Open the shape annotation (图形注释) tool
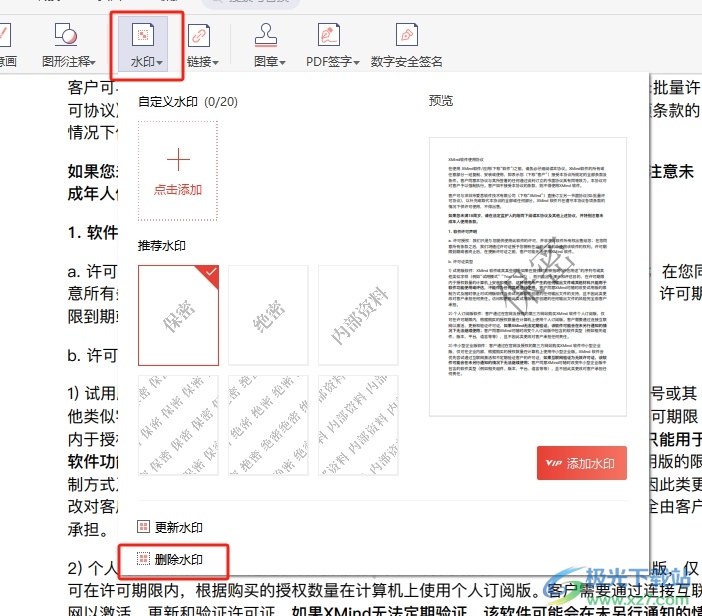702x616 pixels. [66, 35]
